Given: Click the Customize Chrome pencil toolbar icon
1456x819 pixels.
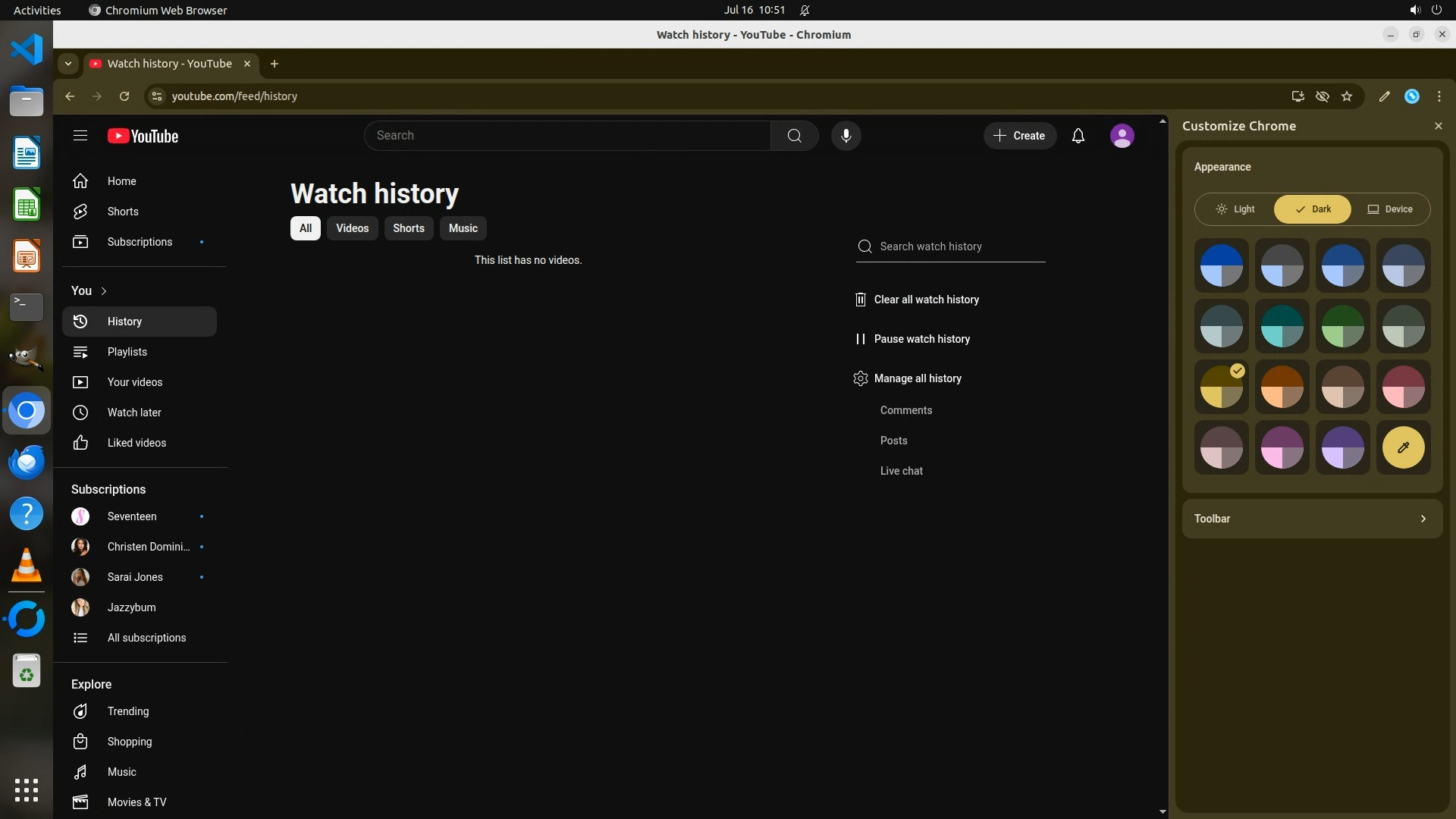Looking at the screenshot, I should tap(1384, 96).
